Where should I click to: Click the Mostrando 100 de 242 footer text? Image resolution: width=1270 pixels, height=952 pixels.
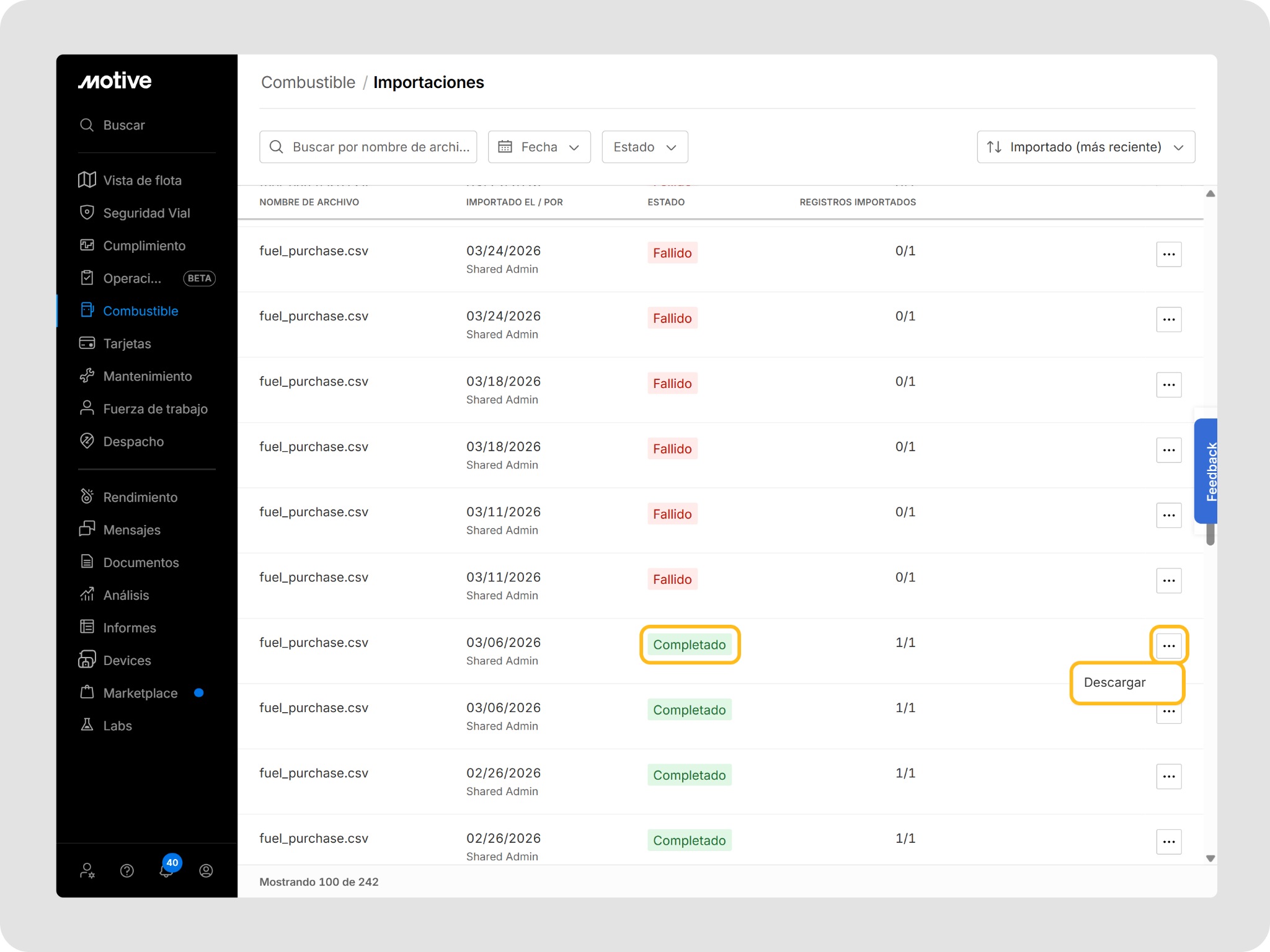(319, 882)
